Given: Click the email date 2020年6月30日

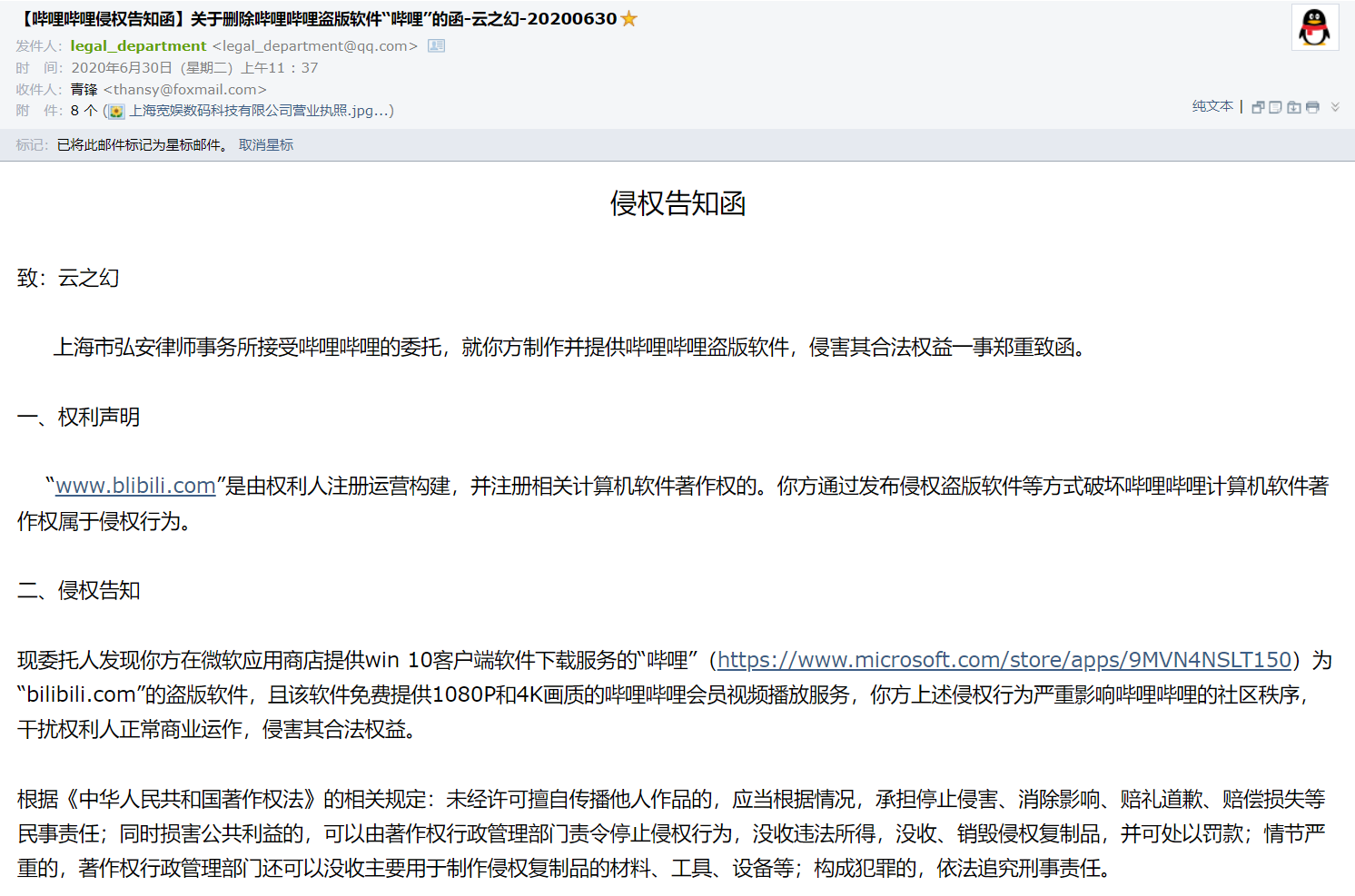Looking at the screenshot, I should [x=122, y=67].
